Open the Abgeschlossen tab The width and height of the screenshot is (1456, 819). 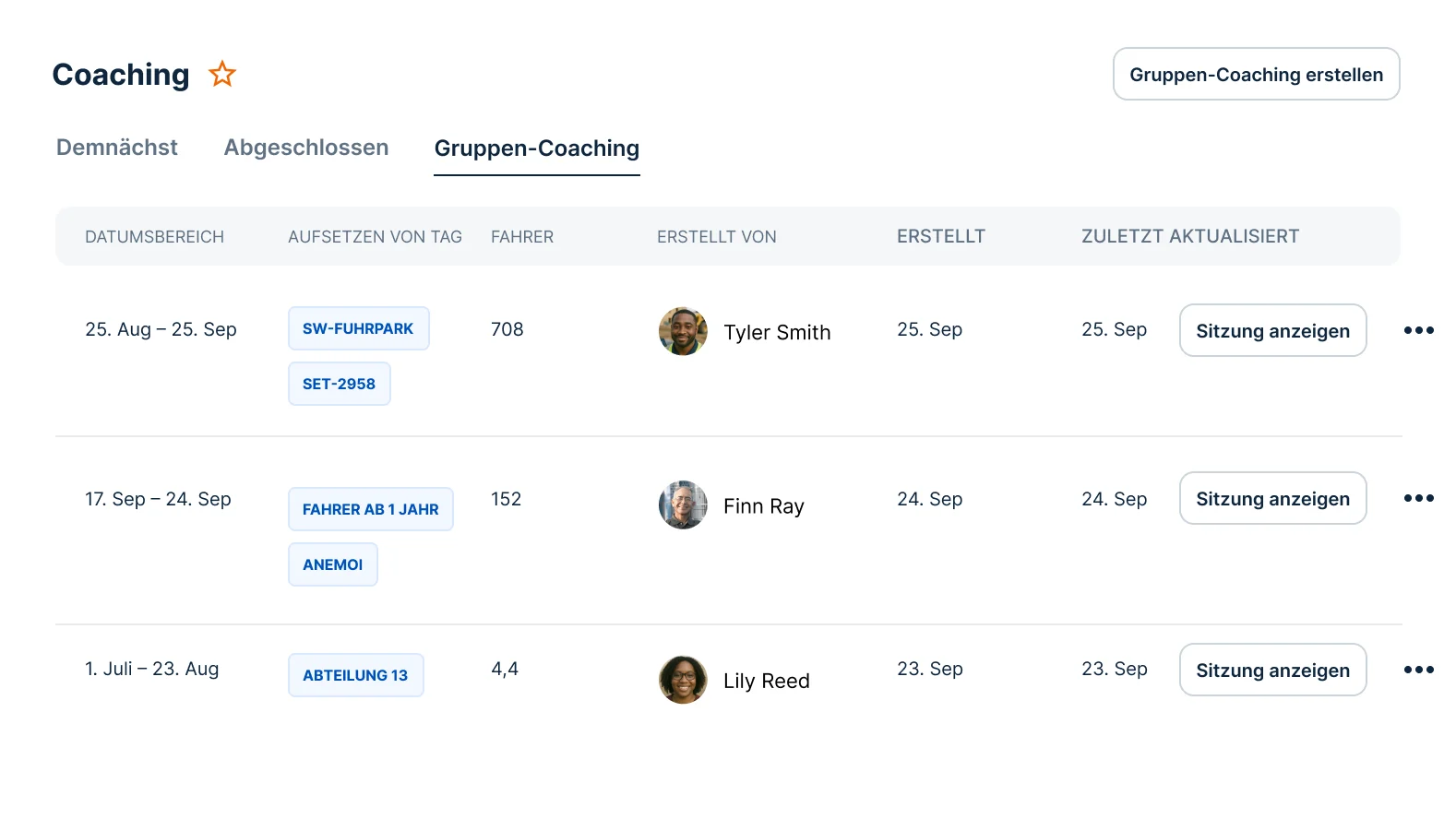tap(306, 148)
